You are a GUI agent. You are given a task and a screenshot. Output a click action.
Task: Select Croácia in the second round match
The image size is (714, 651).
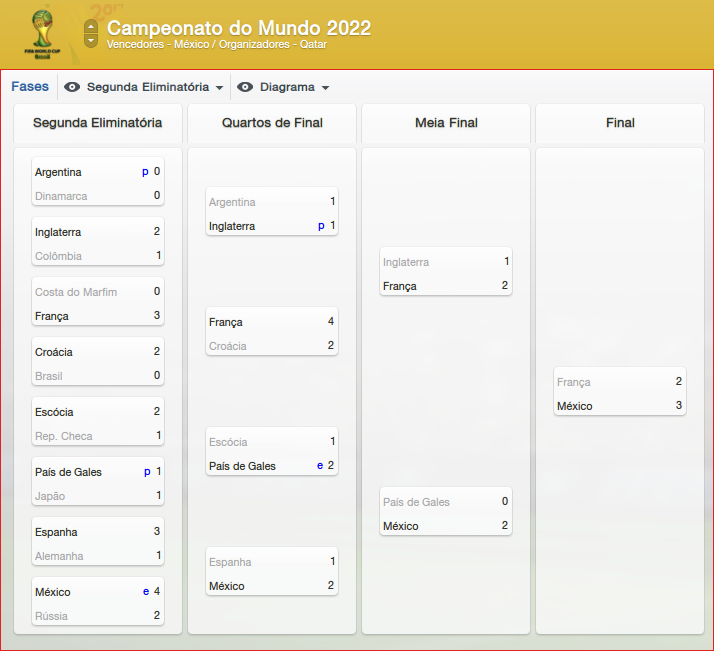[x=54, y=352]
